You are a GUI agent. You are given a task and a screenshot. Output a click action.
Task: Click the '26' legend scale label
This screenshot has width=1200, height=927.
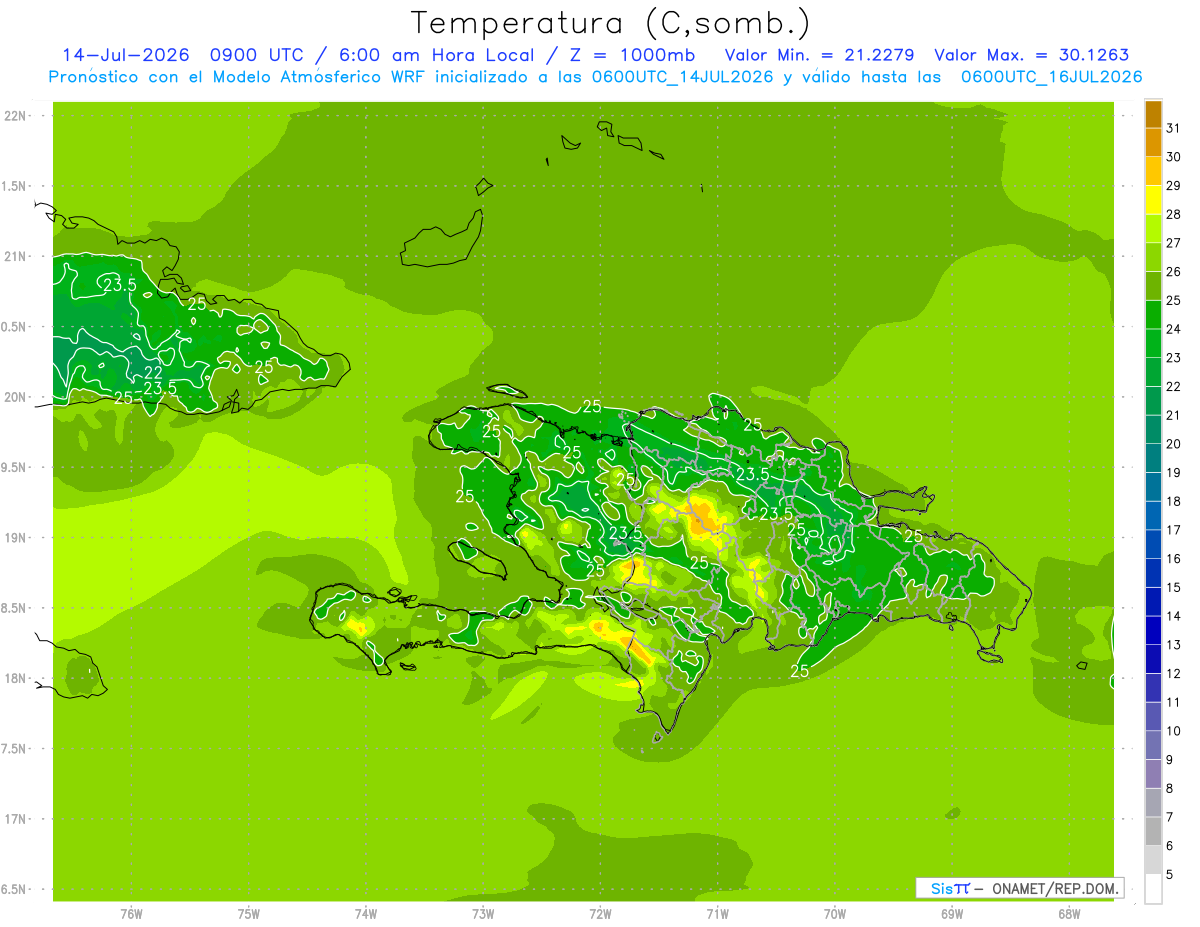click(1174, 272)
